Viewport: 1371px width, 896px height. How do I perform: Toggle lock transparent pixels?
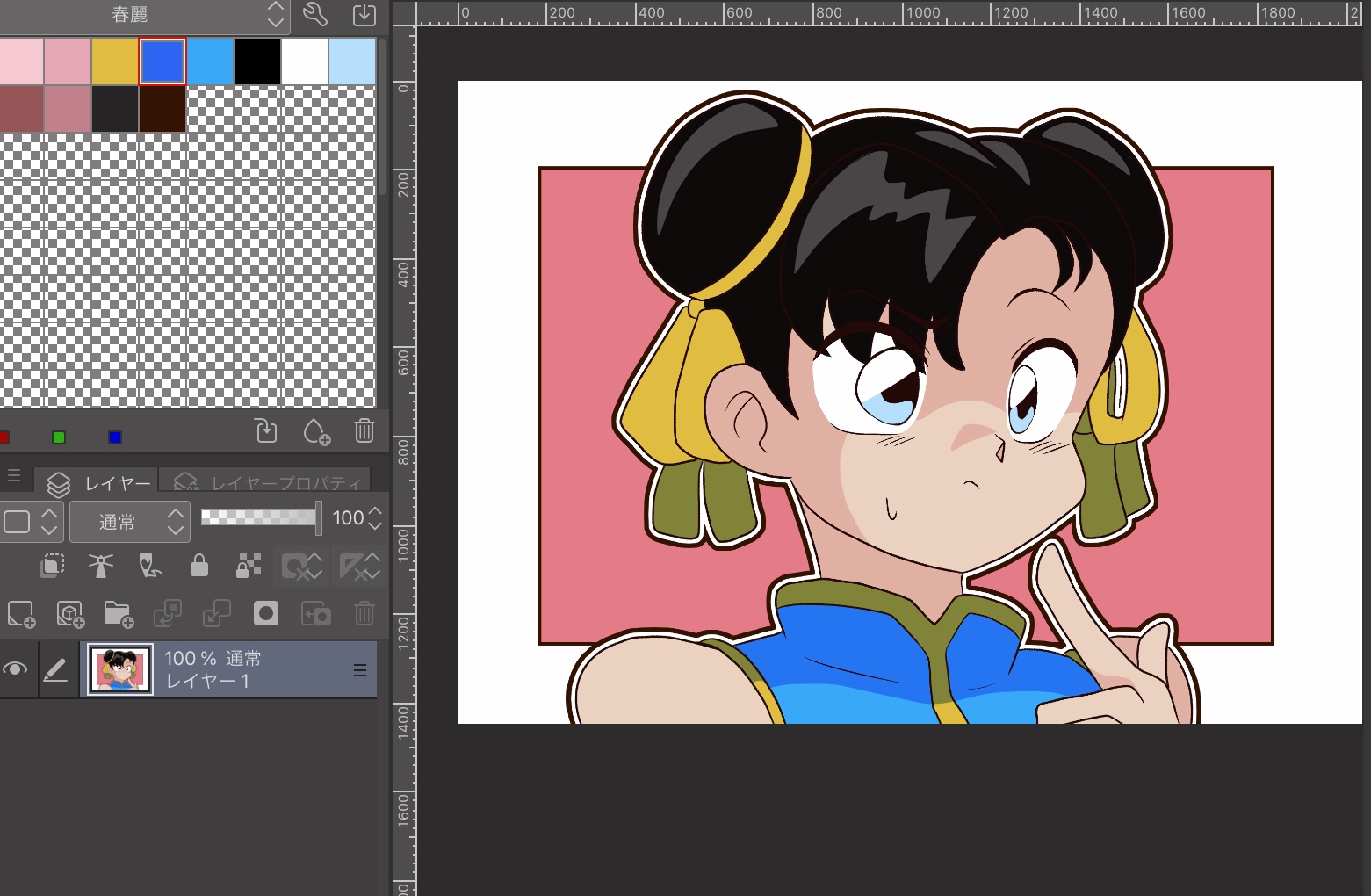249,565
